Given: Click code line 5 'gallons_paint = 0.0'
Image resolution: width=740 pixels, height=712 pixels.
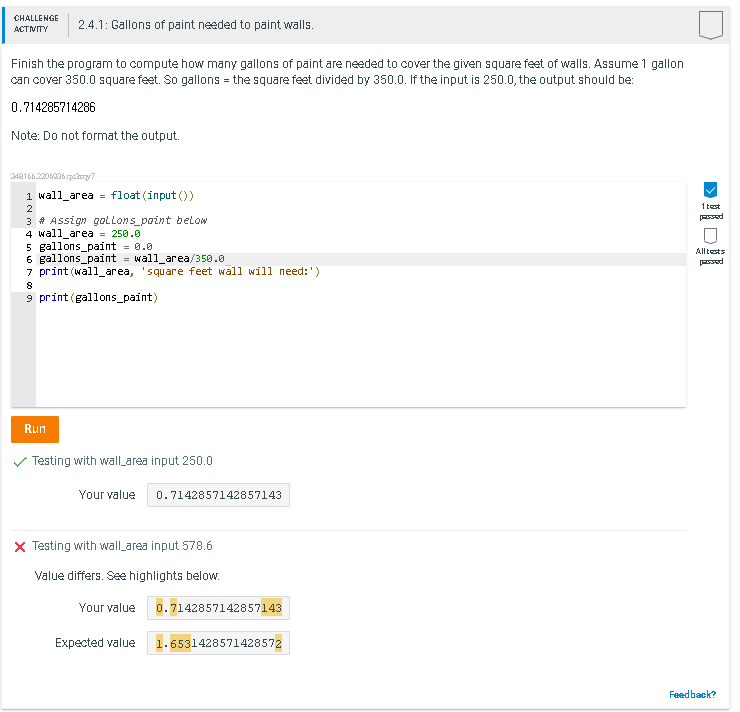Looking at the screenshot, I should coord(95,246).
